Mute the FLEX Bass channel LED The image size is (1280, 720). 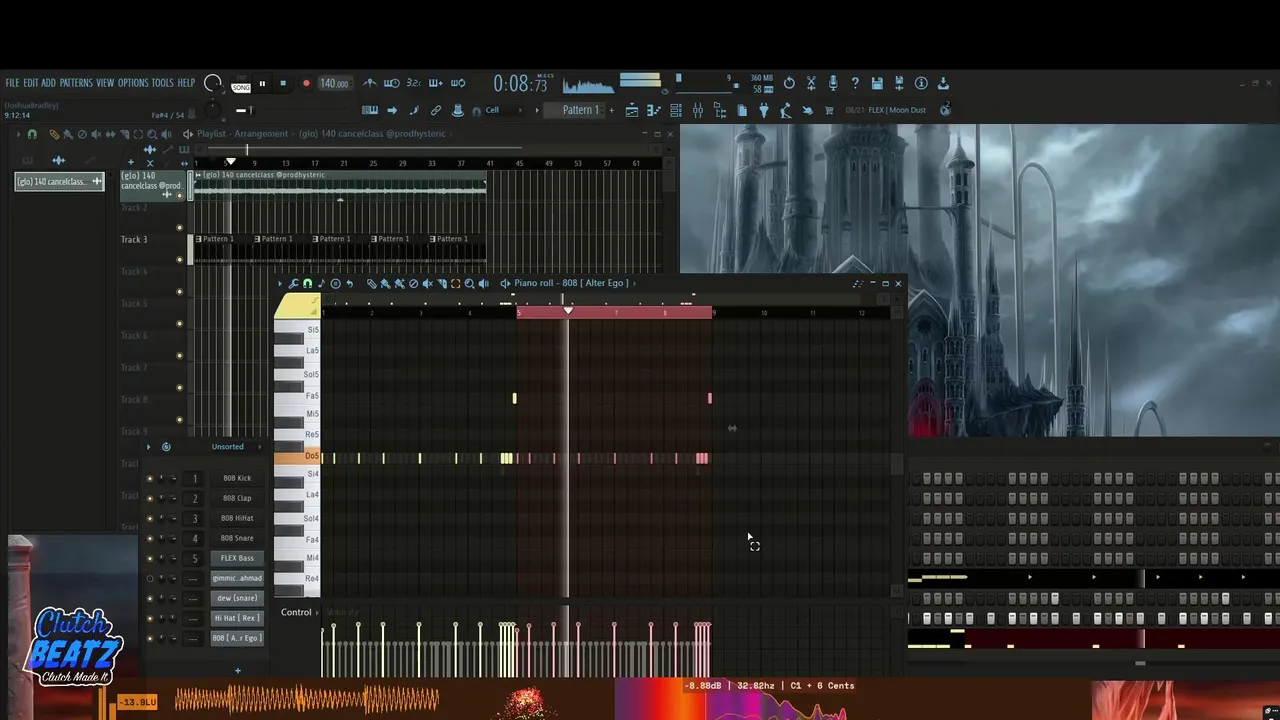pos(150,558)
